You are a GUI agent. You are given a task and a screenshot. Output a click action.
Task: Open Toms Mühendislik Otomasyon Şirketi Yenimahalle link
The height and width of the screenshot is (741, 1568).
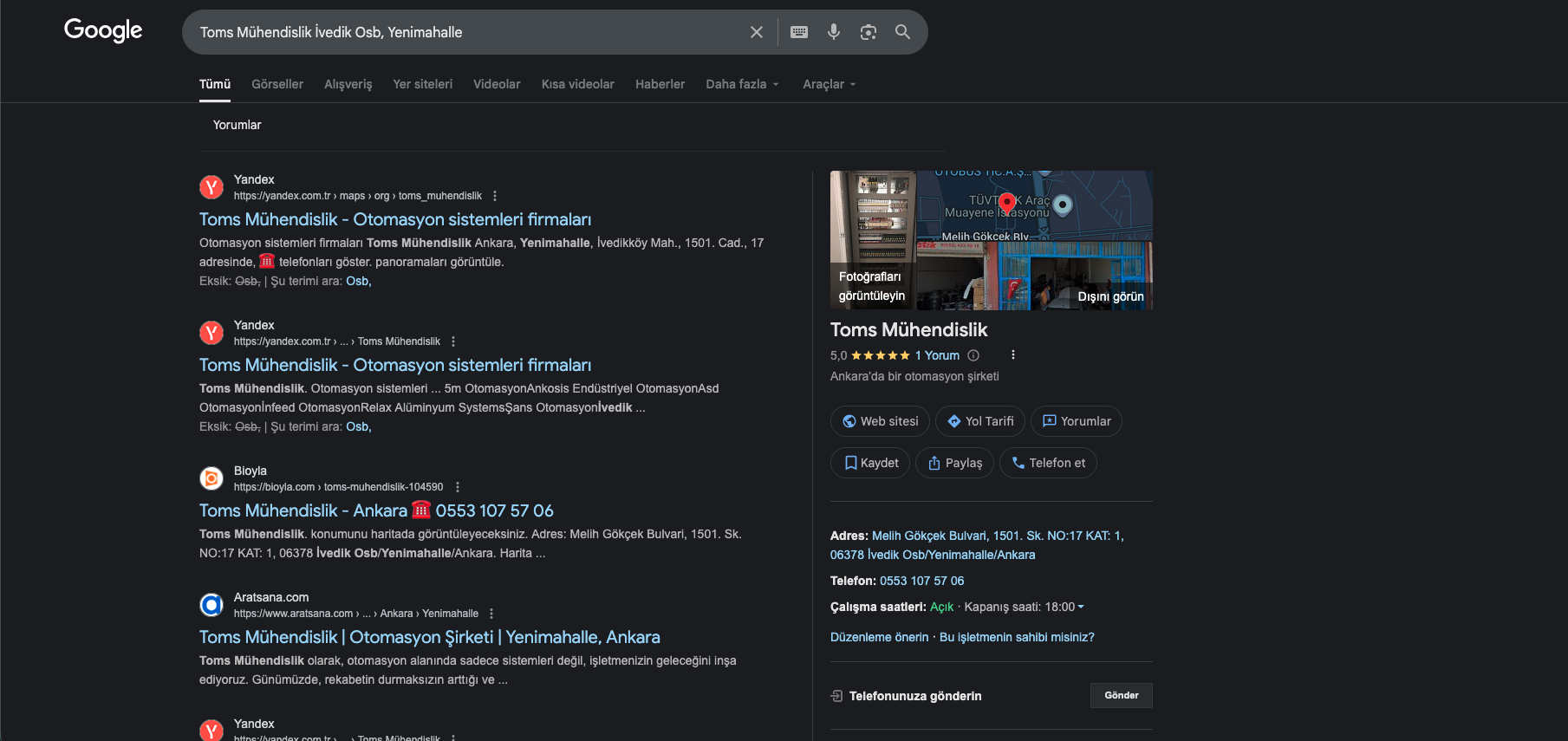click(x=430, y=637)
